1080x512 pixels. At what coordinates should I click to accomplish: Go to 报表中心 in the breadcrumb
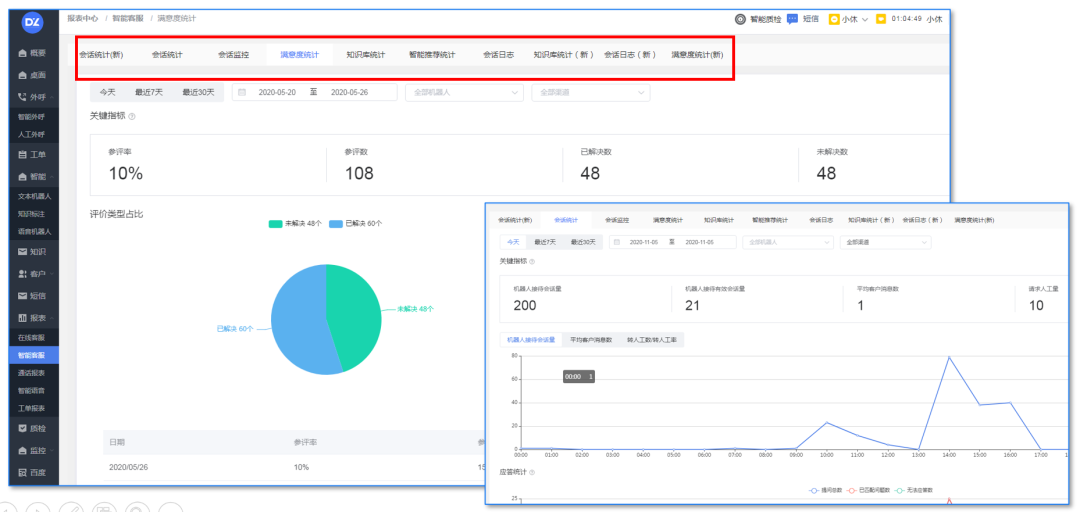point(81,19)
